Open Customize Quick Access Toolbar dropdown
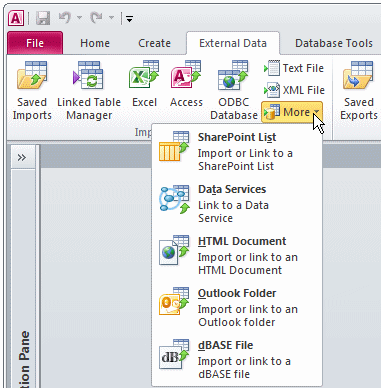 130,19
